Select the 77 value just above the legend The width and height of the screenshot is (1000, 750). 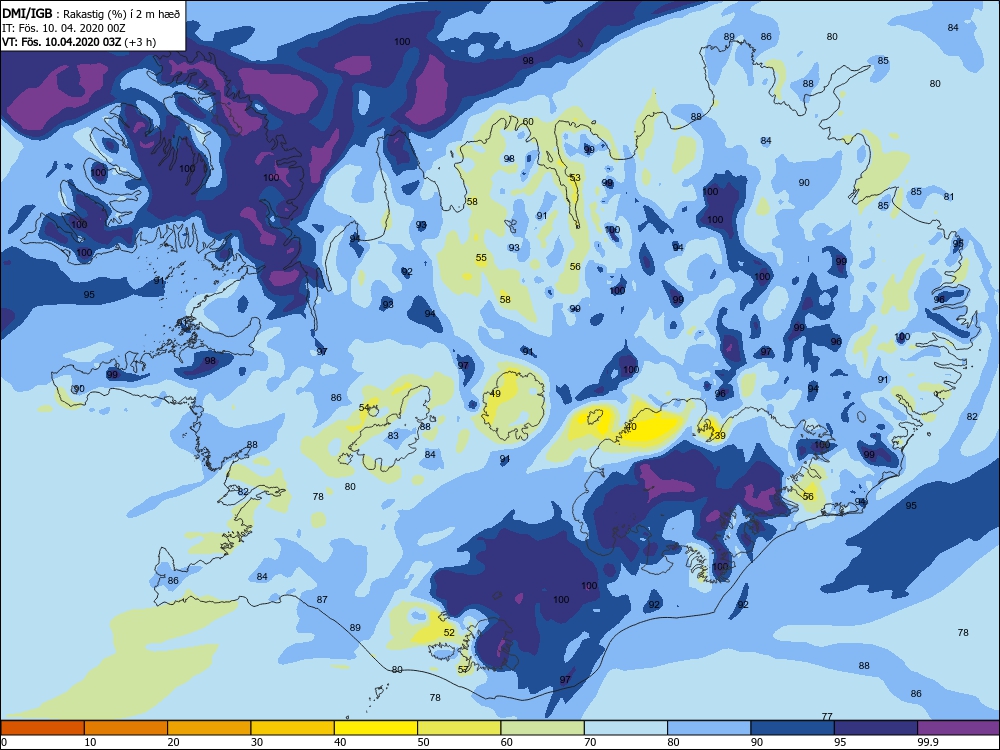click(827, 716)
